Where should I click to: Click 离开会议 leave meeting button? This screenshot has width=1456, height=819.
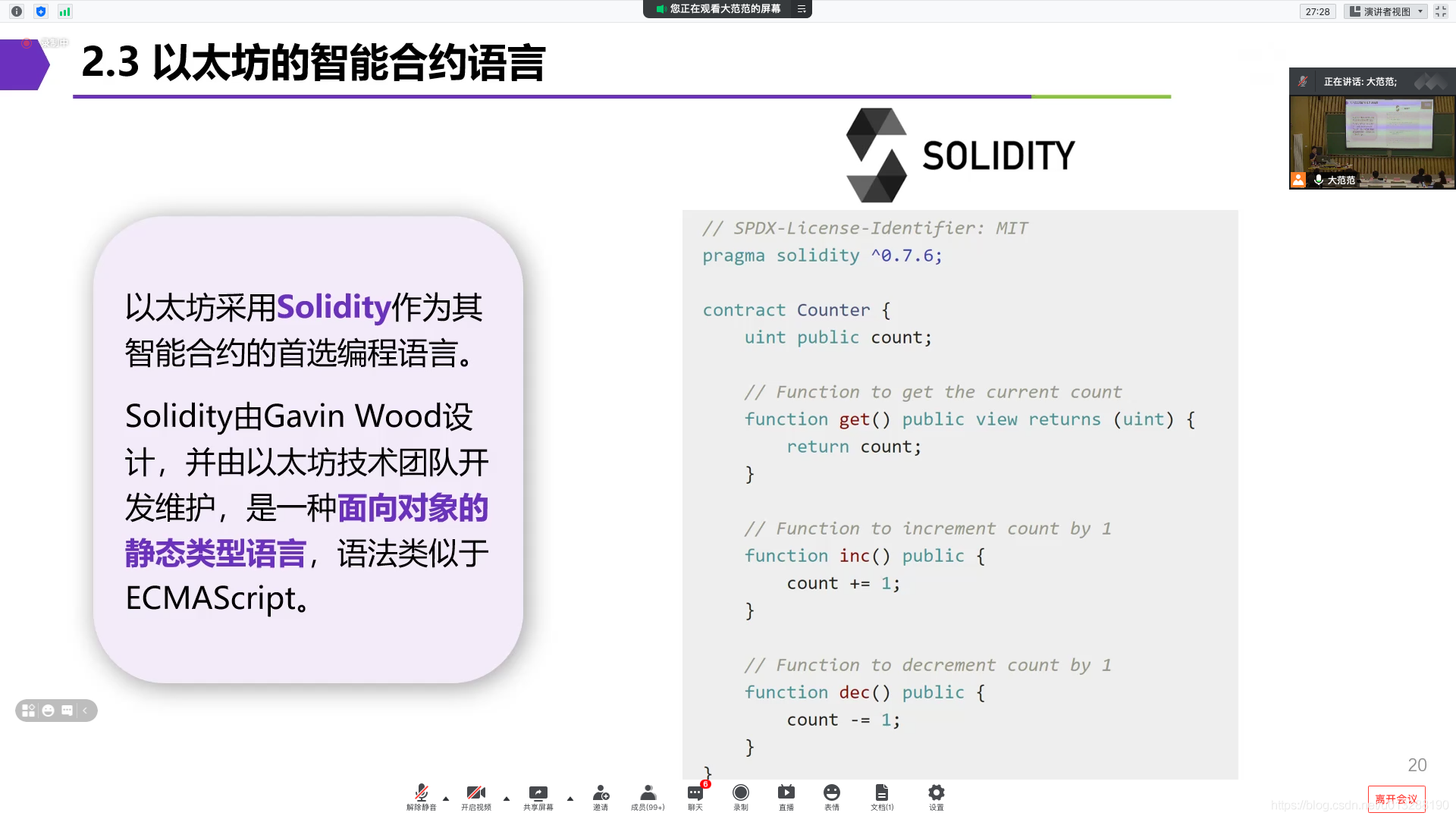pos(1397,797)
